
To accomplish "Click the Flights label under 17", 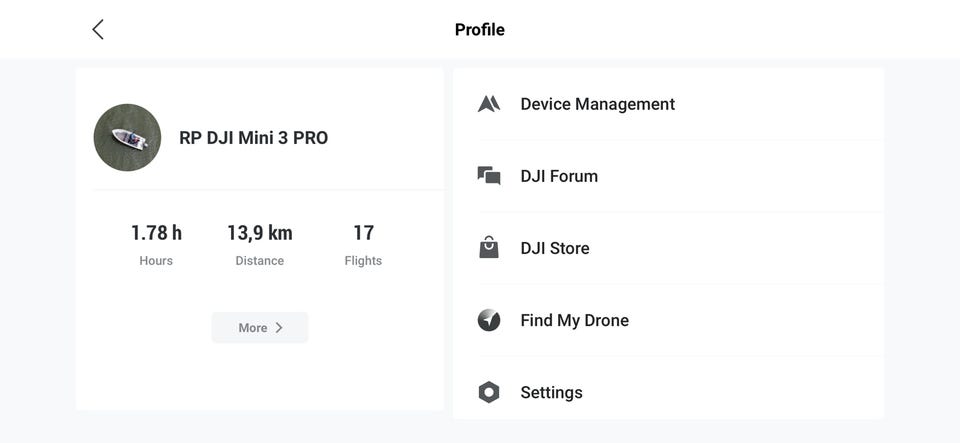I will click(x=363, y=261).
